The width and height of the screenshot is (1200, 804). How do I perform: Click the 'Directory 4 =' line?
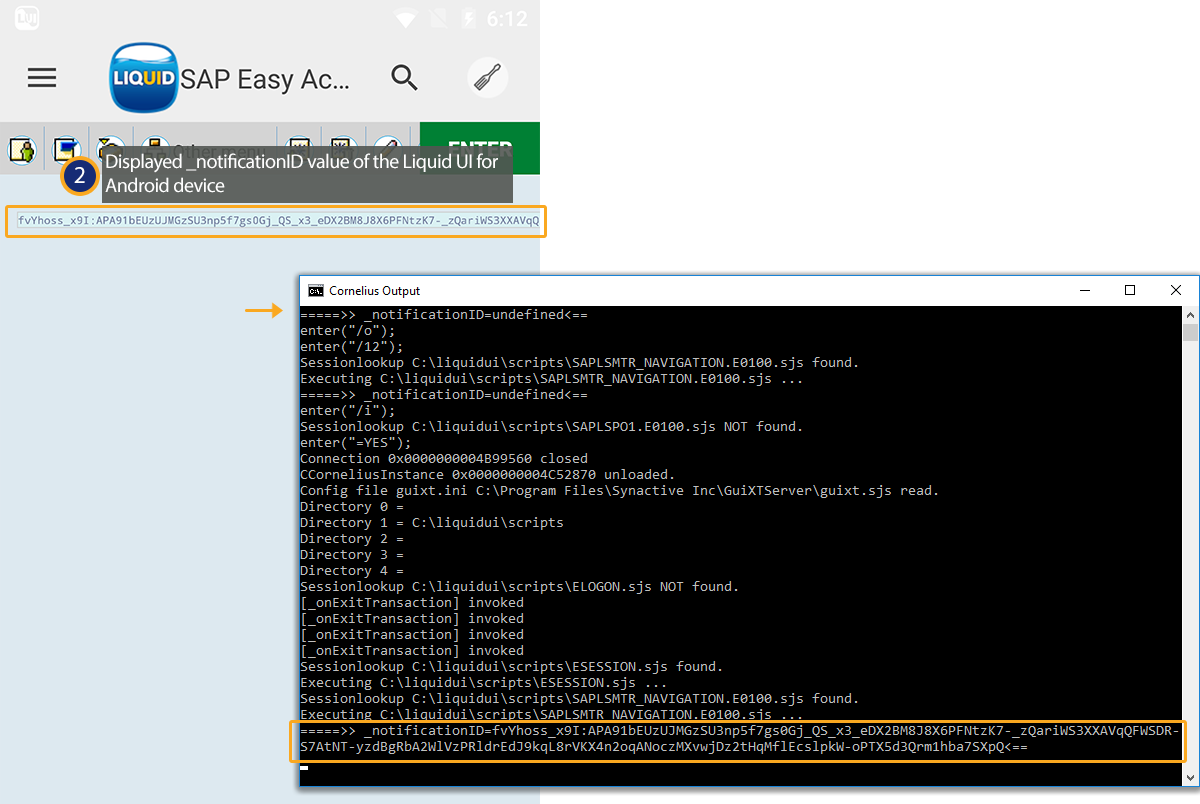[x=352, y=571]
